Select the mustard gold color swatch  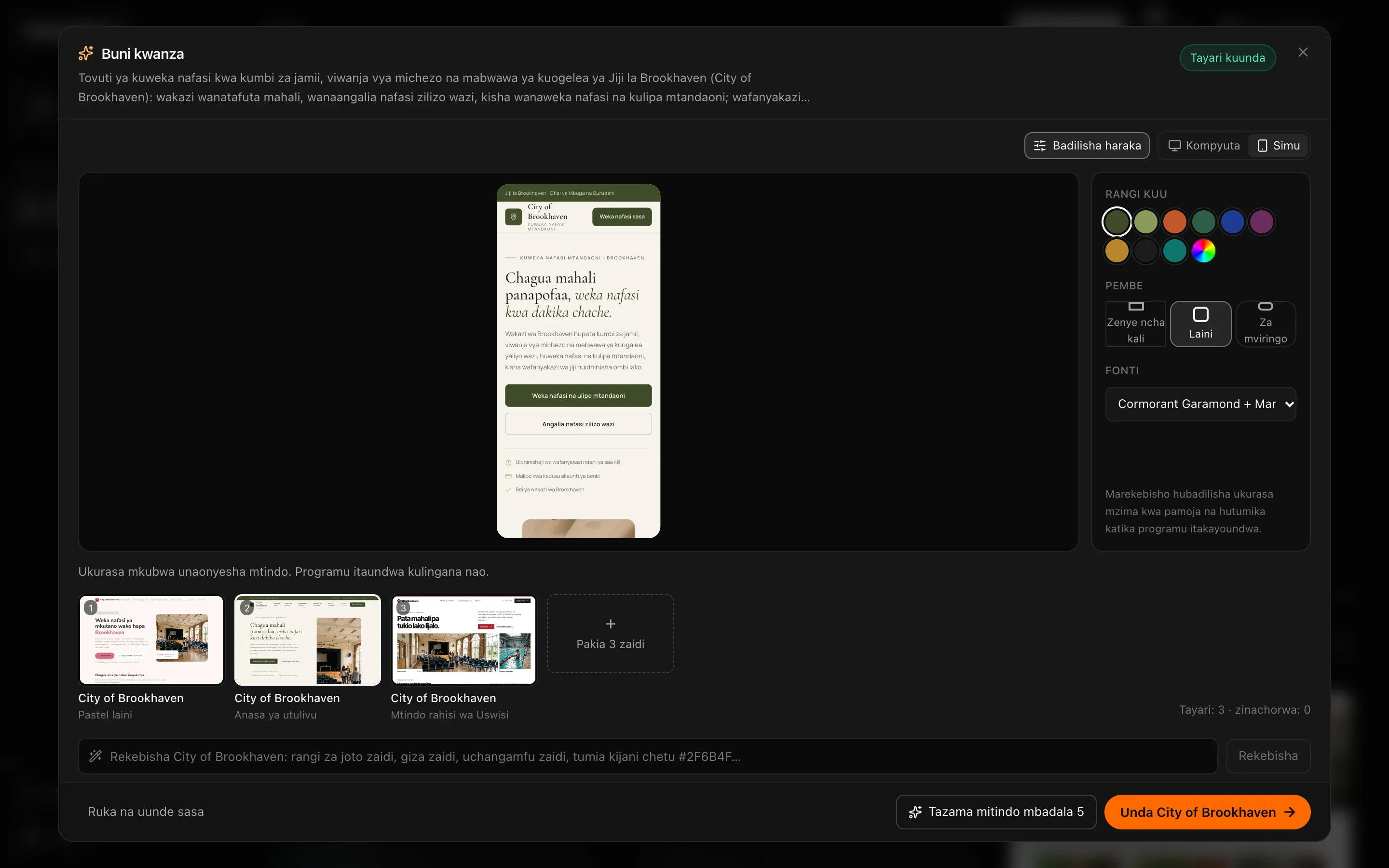pyautogui.click(x=1117, y=251)
